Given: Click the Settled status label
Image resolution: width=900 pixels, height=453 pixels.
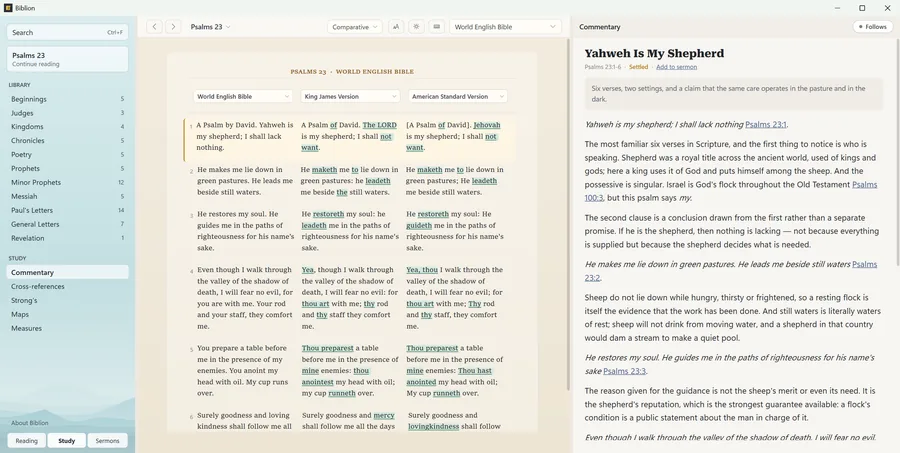Looking at the screenshot, I should pos(638,67).
